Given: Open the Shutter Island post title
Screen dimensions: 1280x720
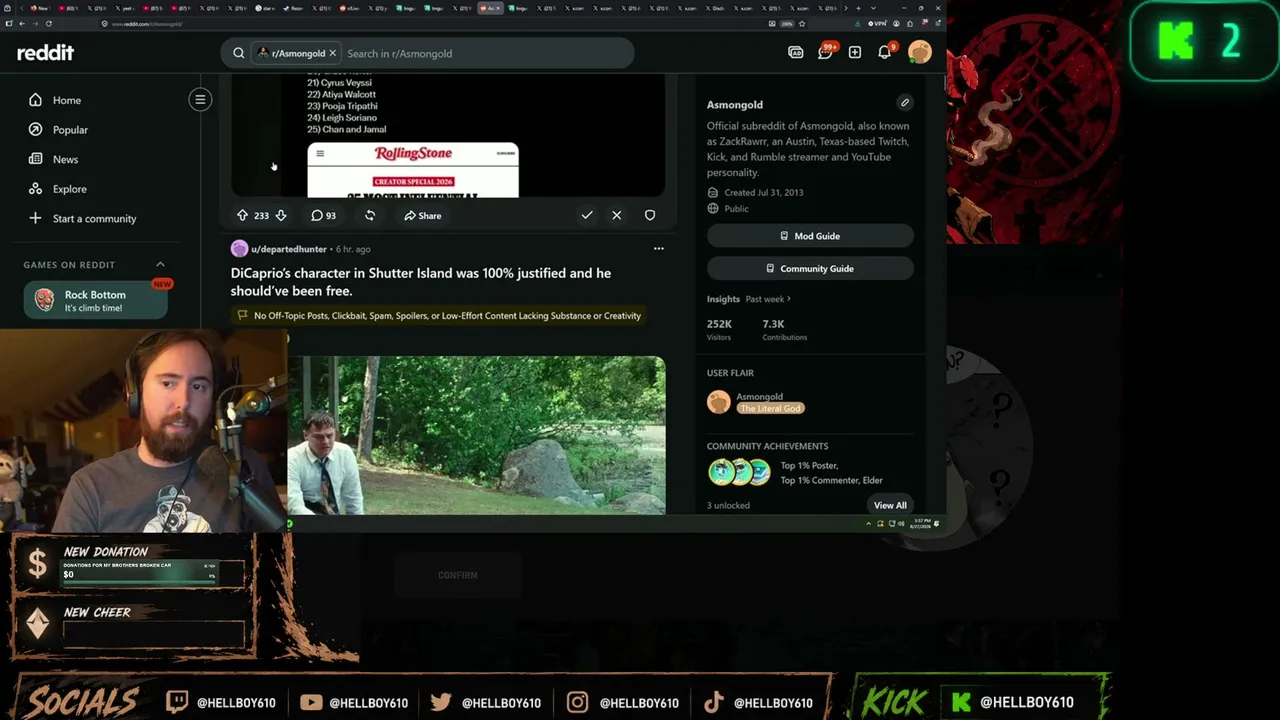Looking at the screenshot, I should pos(421,282).
